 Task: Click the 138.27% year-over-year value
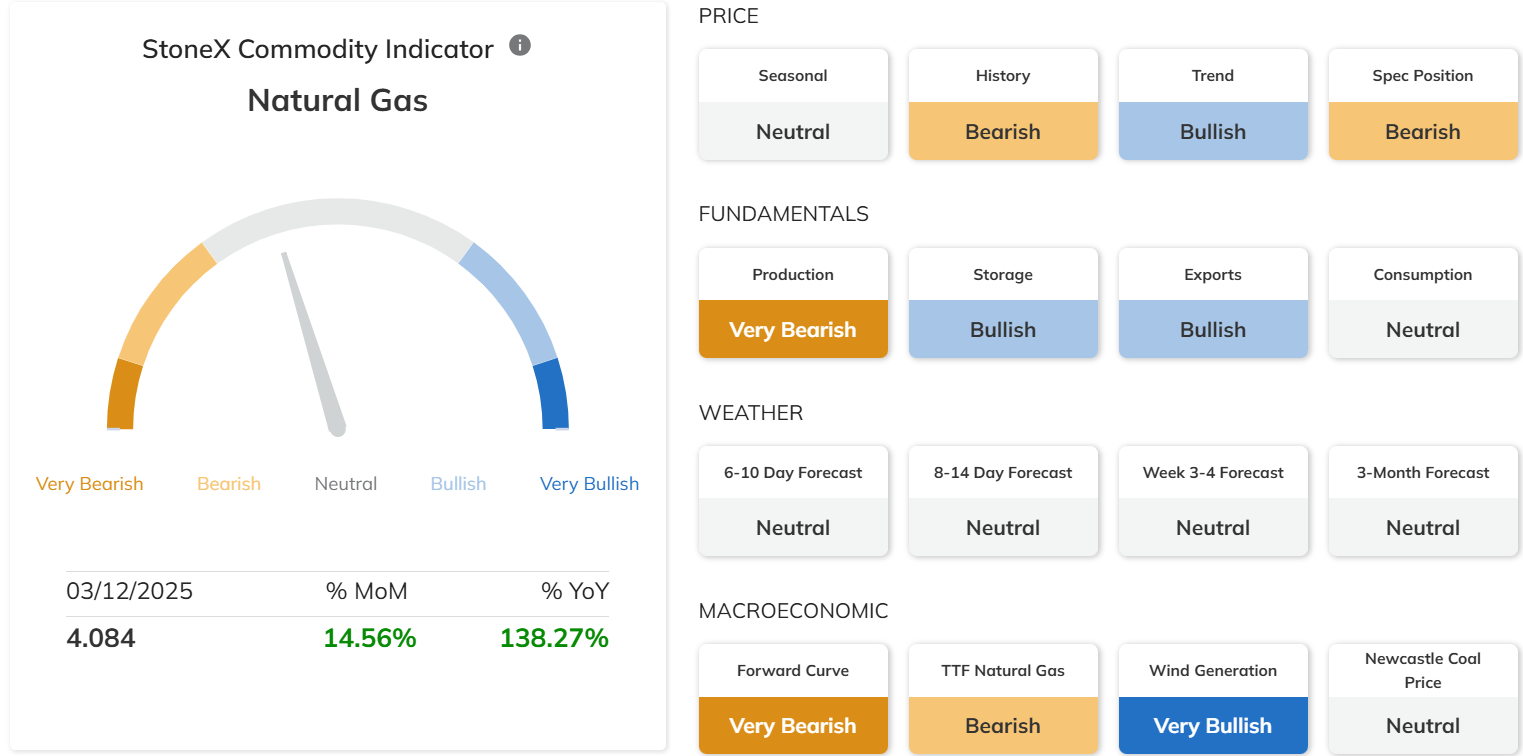pos(555,638)
